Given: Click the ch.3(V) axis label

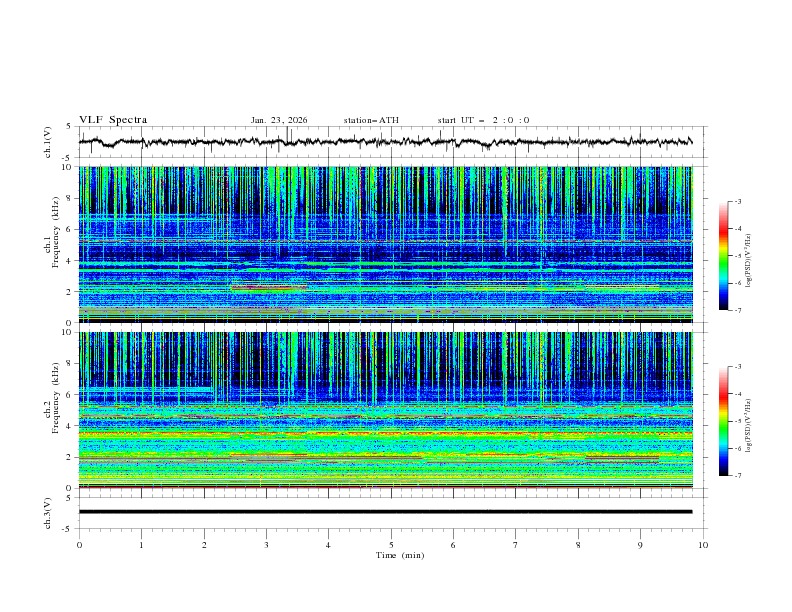Looking at the screenshot, I should point(46,512).
